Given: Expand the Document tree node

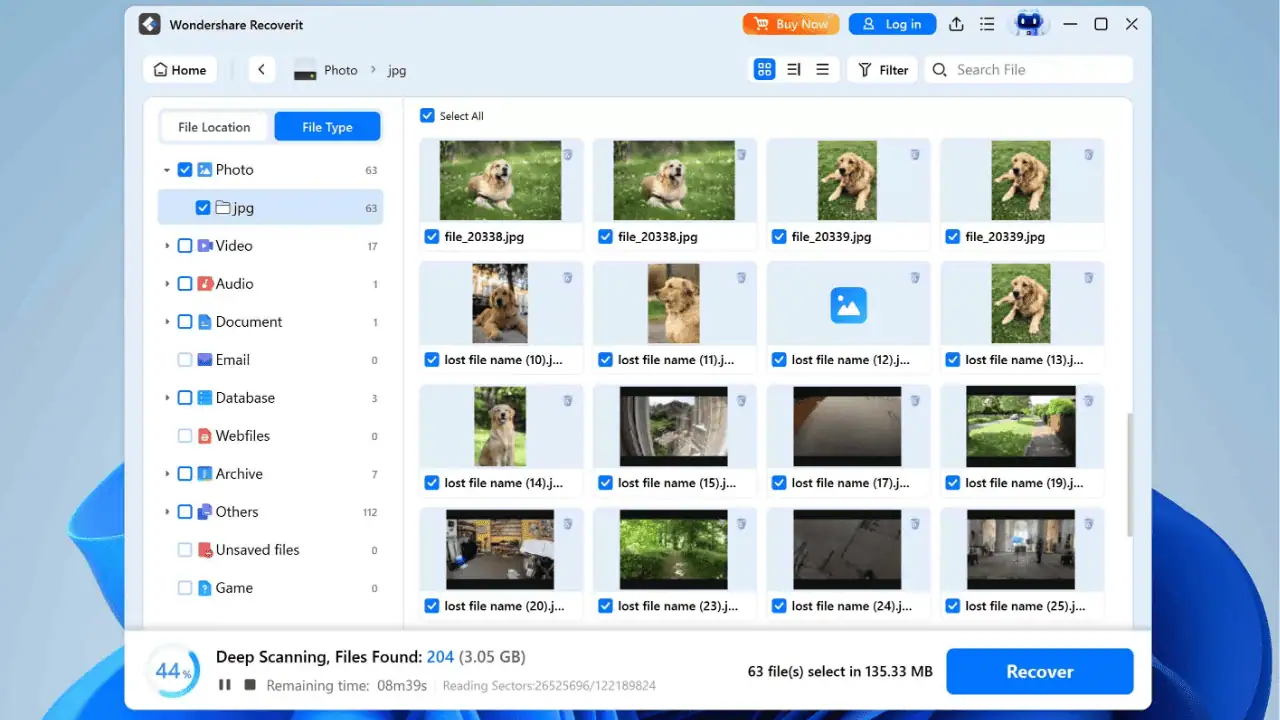Looking at the screenshot, I should [x=167, y=322].
